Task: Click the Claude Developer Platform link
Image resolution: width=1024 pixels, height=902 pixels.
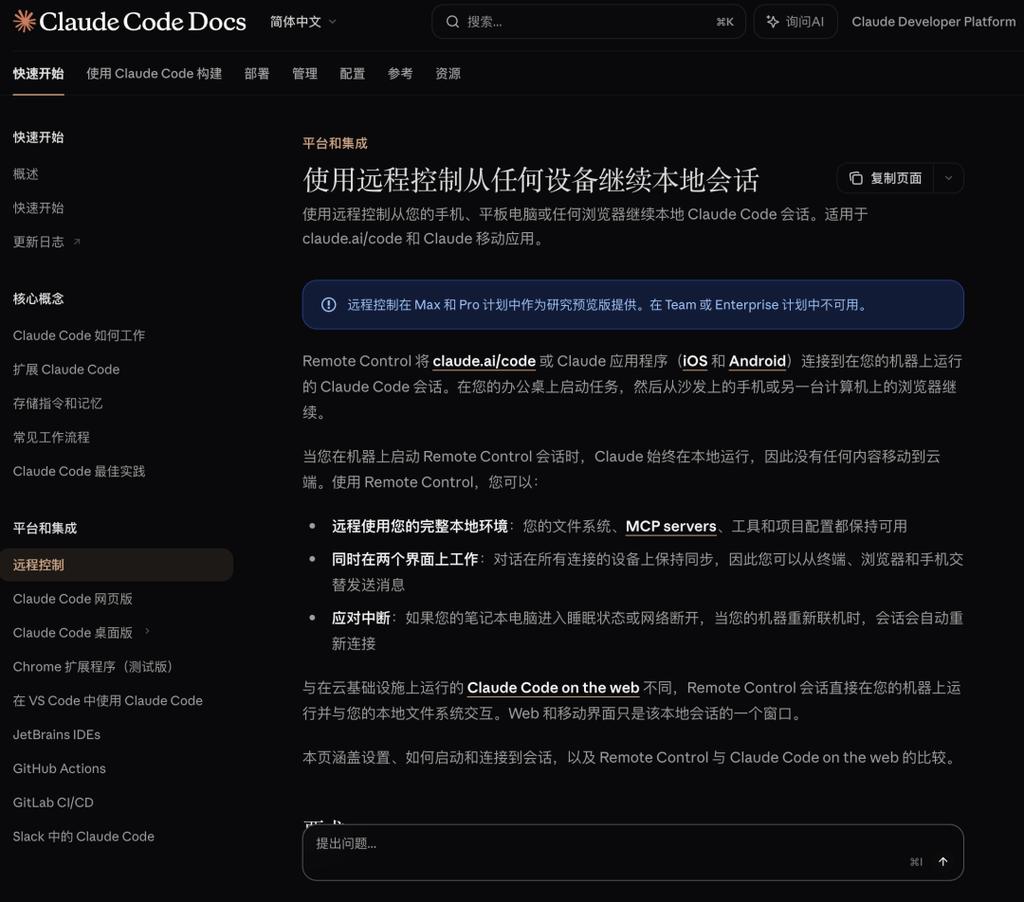Action: click(x=933, y=21)
